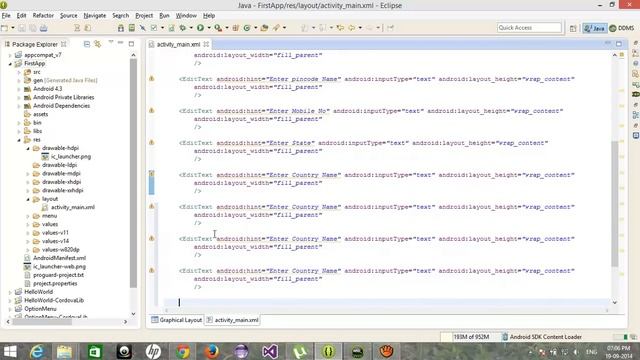The width and height of the screenshot is (640, 360).
Task: Close the activity_main.xml editor tab
Action: pyautogui.click(x=206, y=44)
